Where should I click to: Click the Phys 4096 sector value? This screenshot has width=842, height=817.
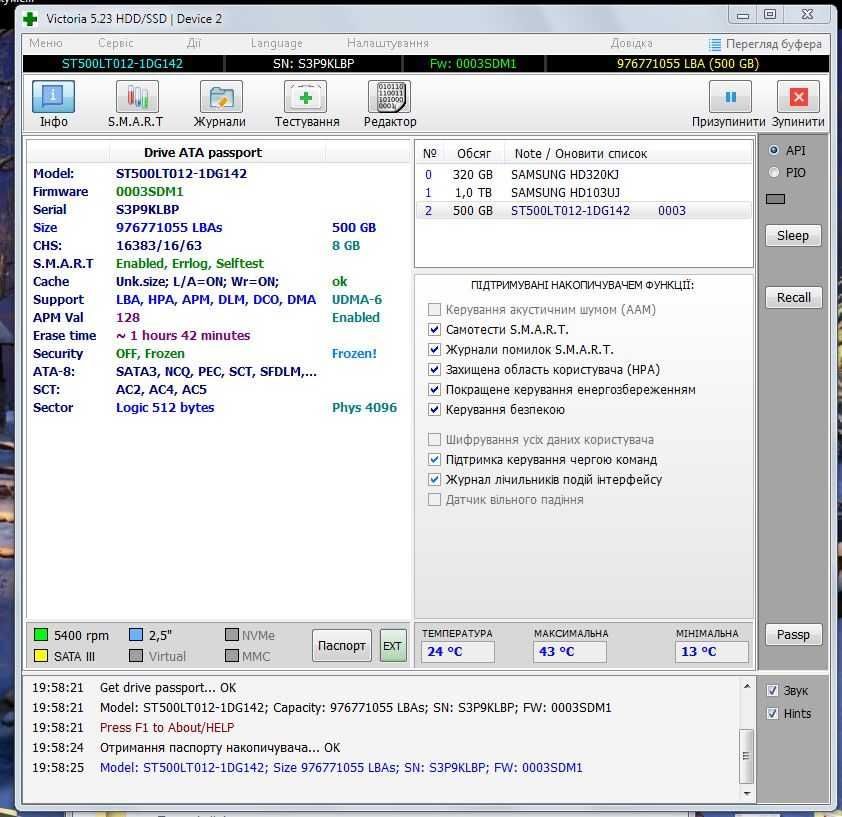click(364, 408)
